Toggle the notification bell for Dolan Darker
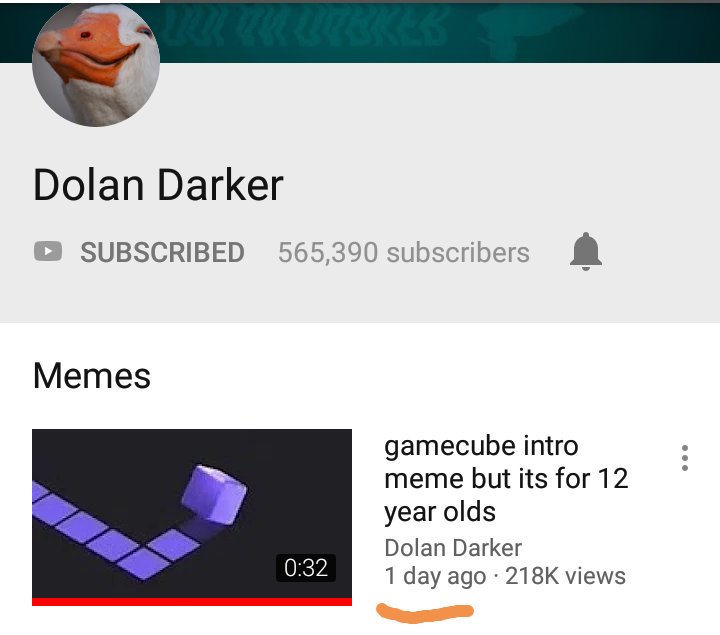The height and width of the screenshot is (635, 720). pos(585,252)
